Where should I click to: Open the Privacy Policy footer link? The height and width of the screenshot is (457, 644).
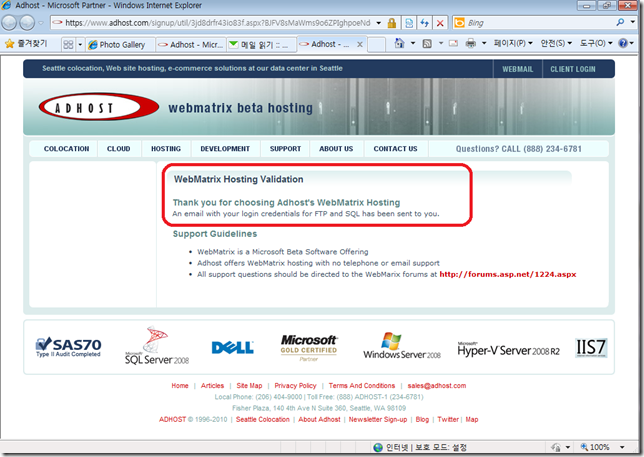[295, 386]
